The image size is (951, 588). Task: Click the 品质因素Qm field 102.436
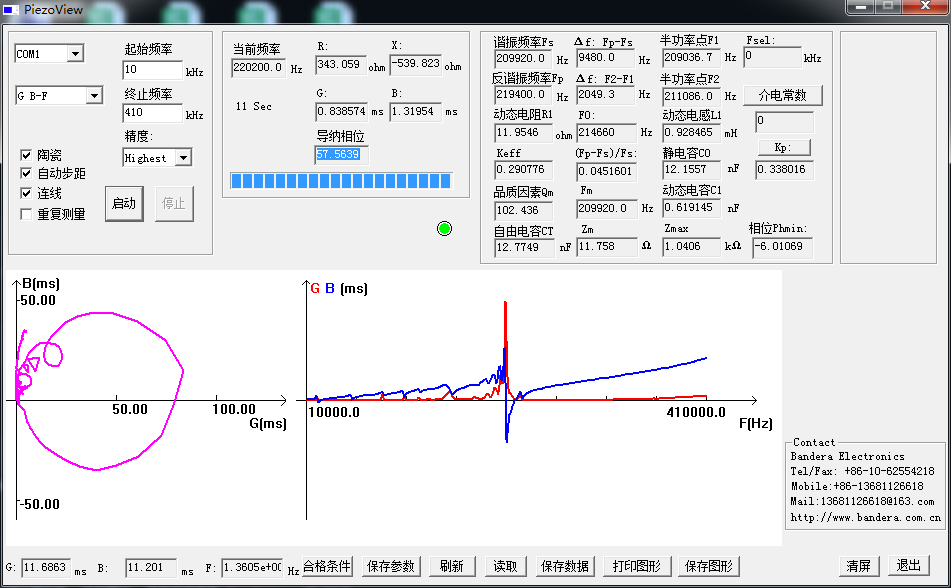tap(523, 211)
